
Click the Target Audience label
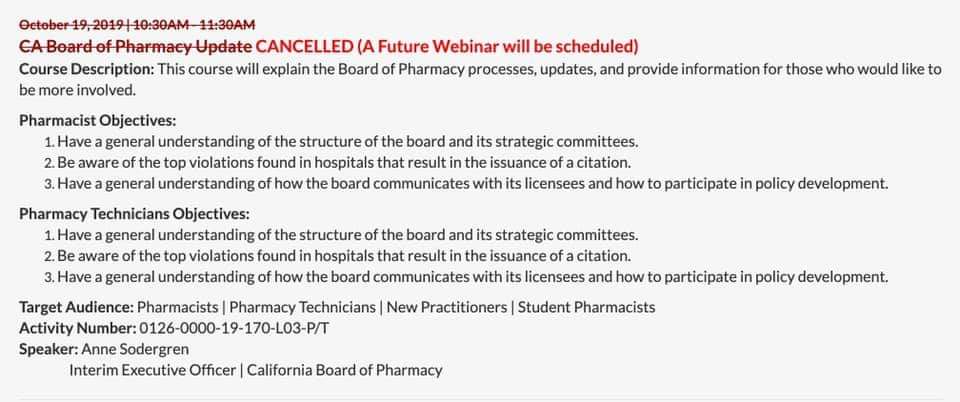click(x=77, y=307)
